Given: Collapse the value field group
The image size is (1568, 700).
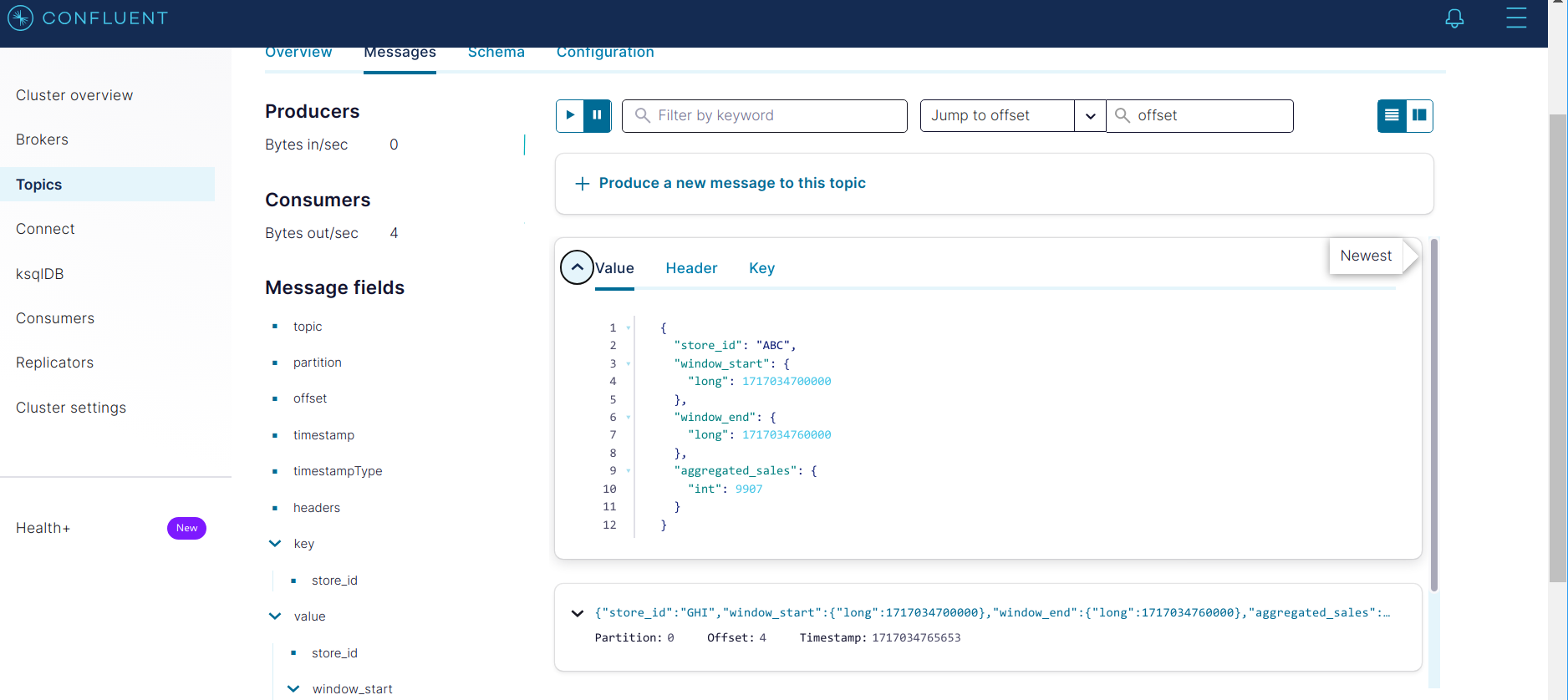Looking at the screenshot, I should (275, 616).
